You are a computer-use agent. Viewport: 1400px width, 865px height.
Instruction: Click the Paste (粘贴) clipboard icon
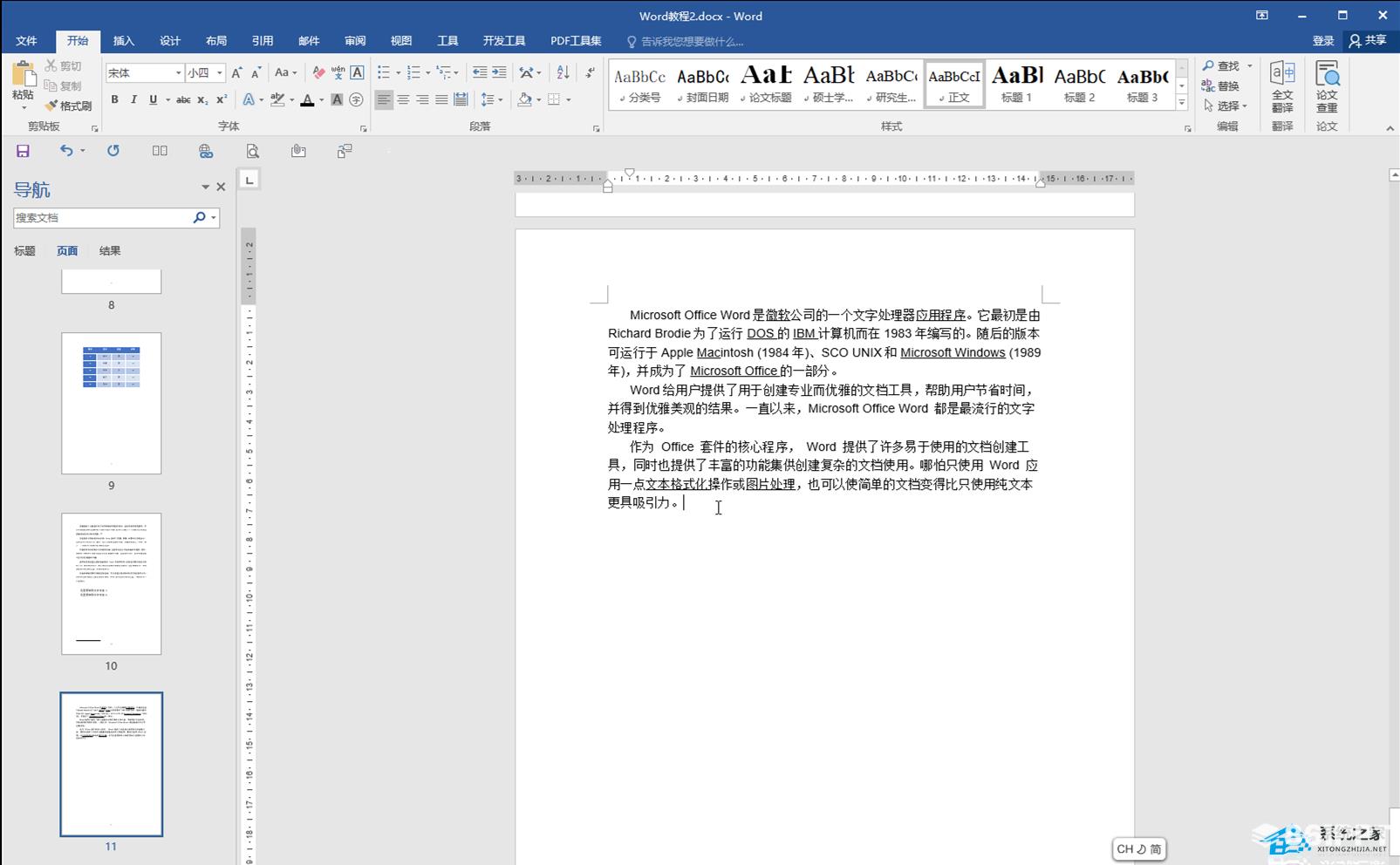click(24, 75)
